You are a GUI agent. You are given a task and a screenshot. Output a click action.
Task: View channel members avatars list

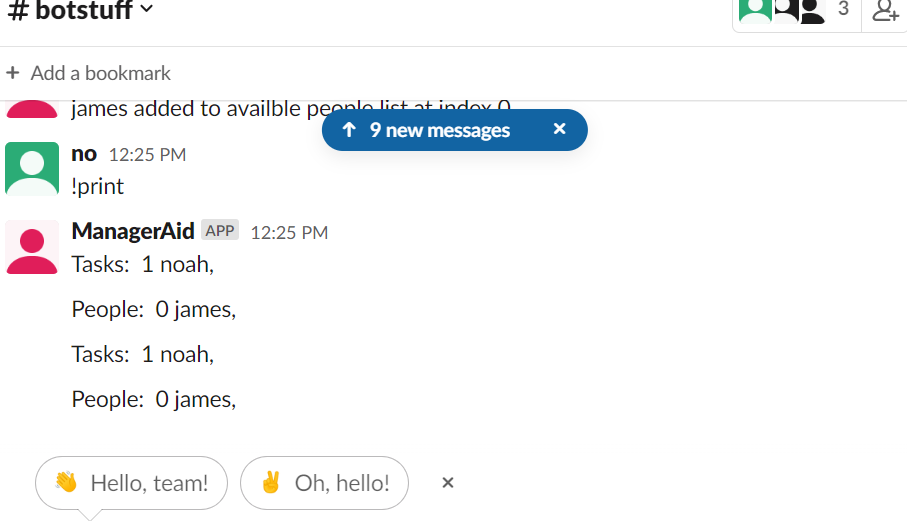pos(782,12)
